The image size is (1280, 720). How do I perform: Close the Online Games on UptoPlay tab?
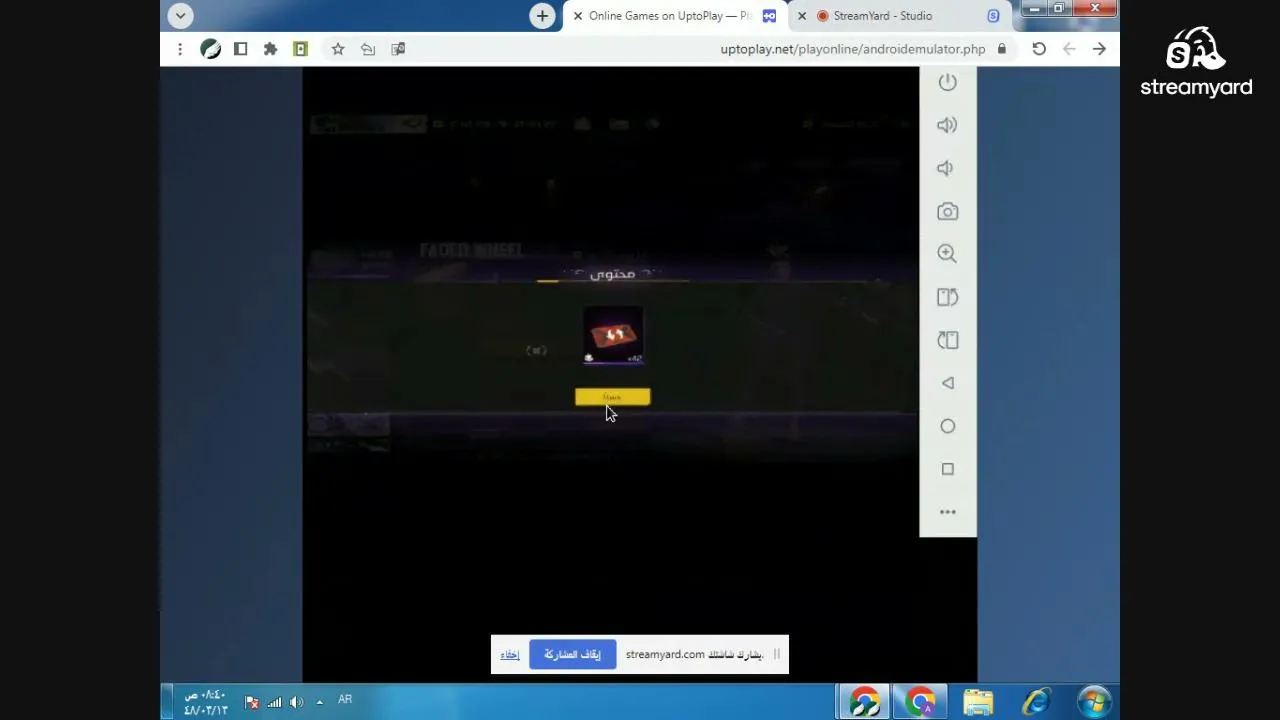pos(577,16)
